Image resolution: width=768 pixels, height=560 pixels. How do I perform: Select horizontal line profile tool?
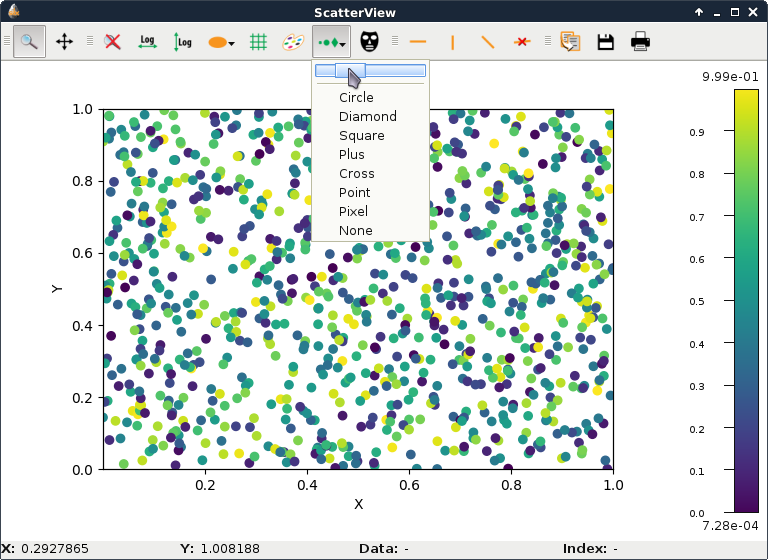point(418,42)
